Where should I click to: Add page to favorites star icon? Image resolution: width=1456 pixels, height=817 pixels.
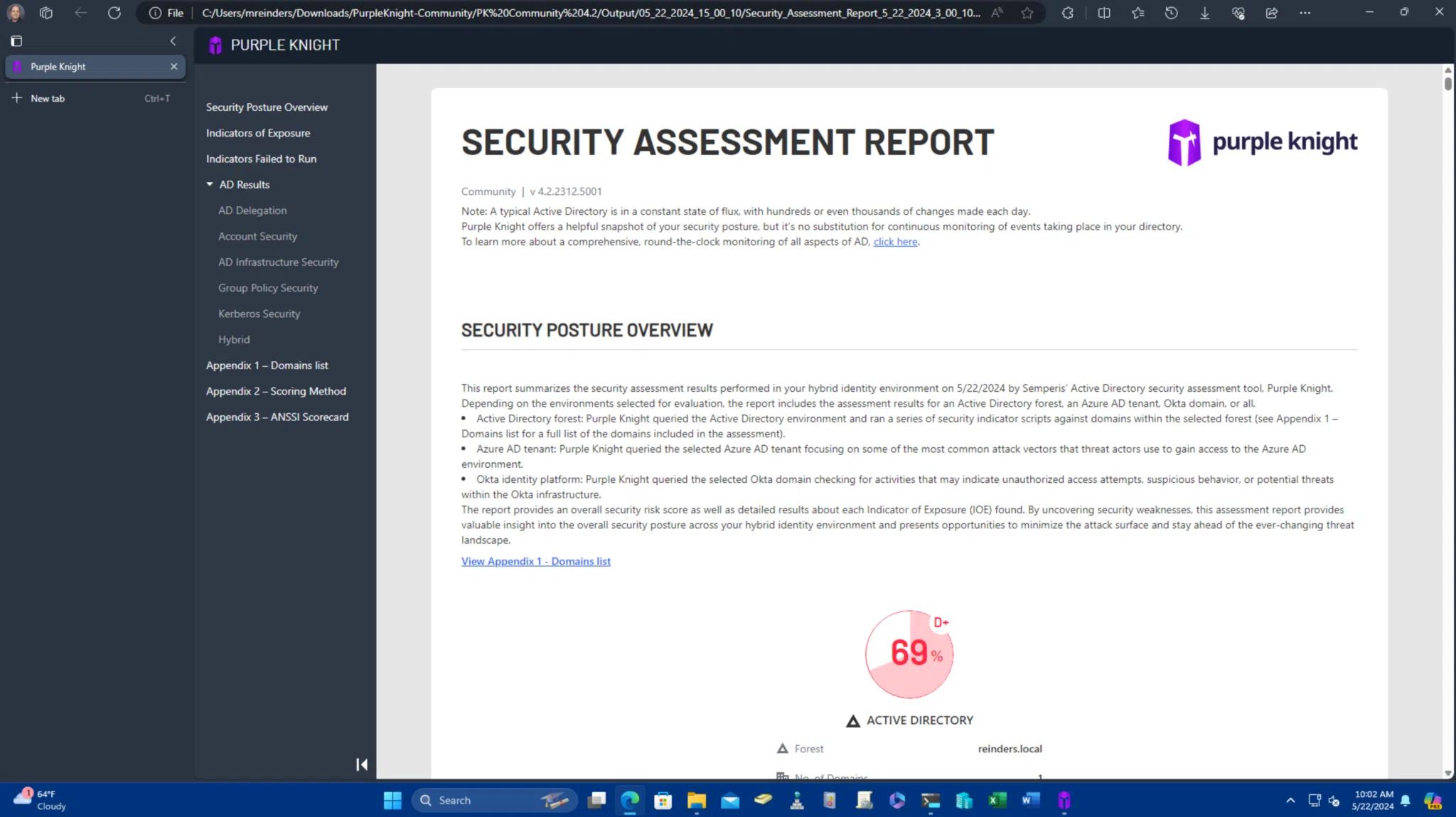[1027, 13]
